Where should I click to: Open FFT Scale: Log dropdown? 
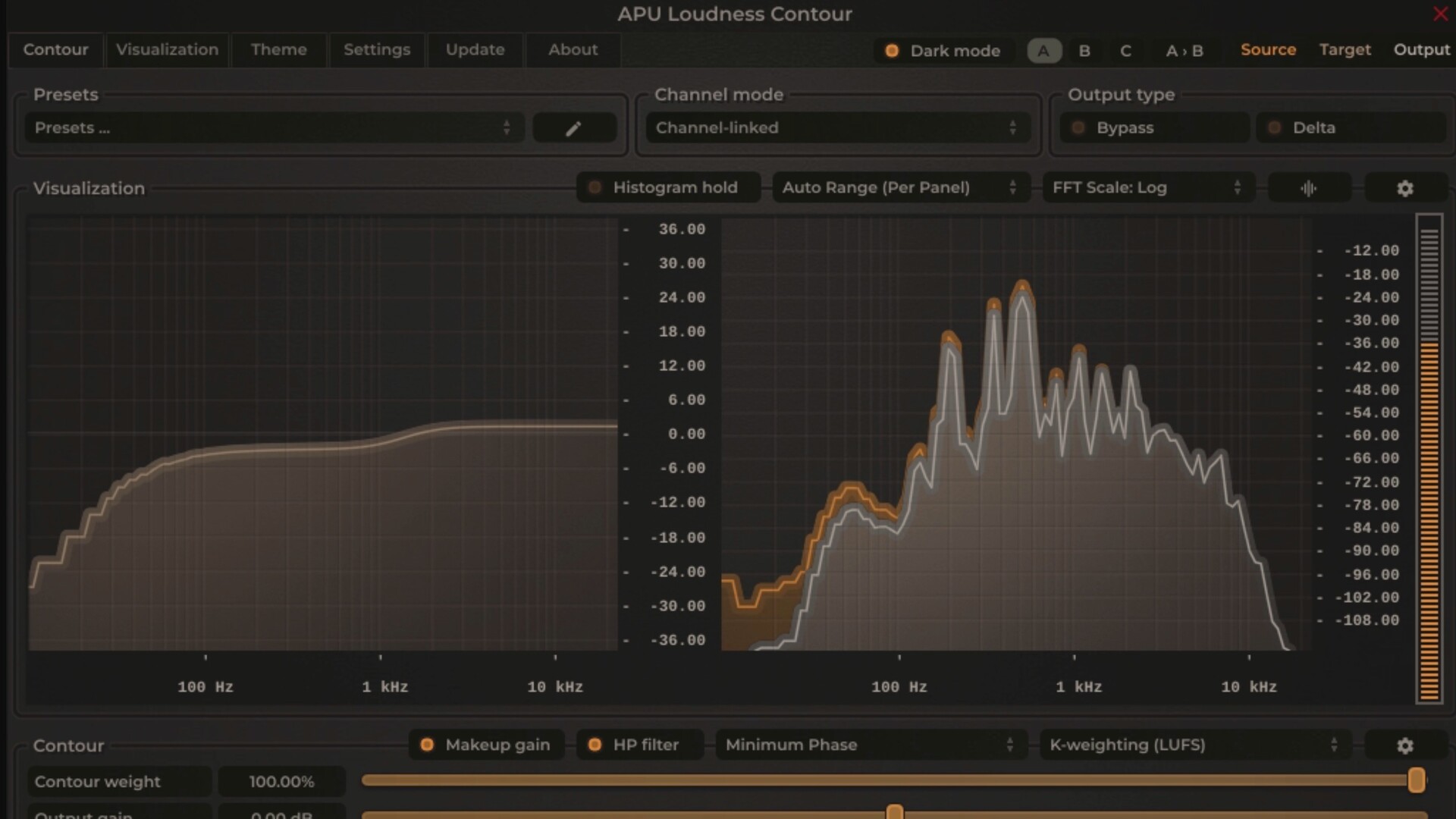click(1148, 187)
